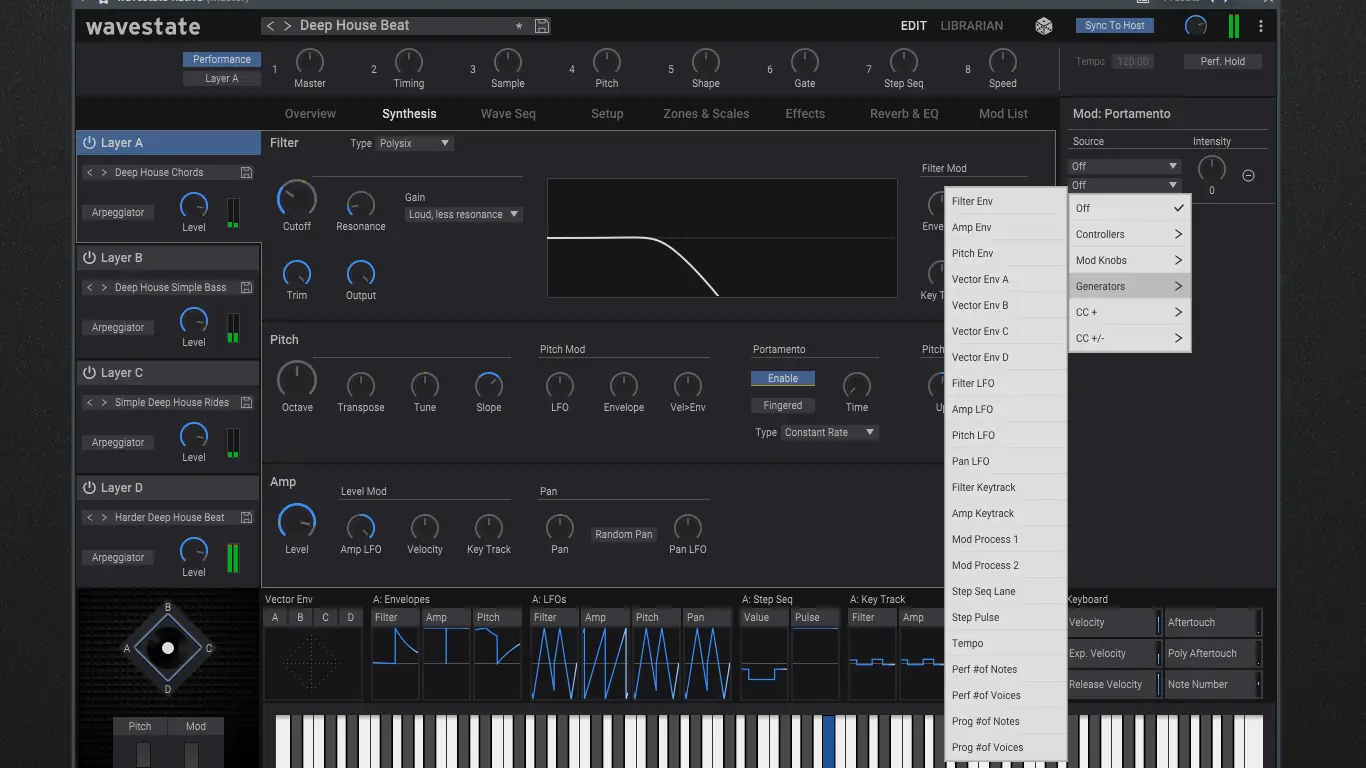This screenshot has height=768, width=1366.
Task: Open Portamento Type Constant Rate dropdown
Action: (x=830, y=433)
